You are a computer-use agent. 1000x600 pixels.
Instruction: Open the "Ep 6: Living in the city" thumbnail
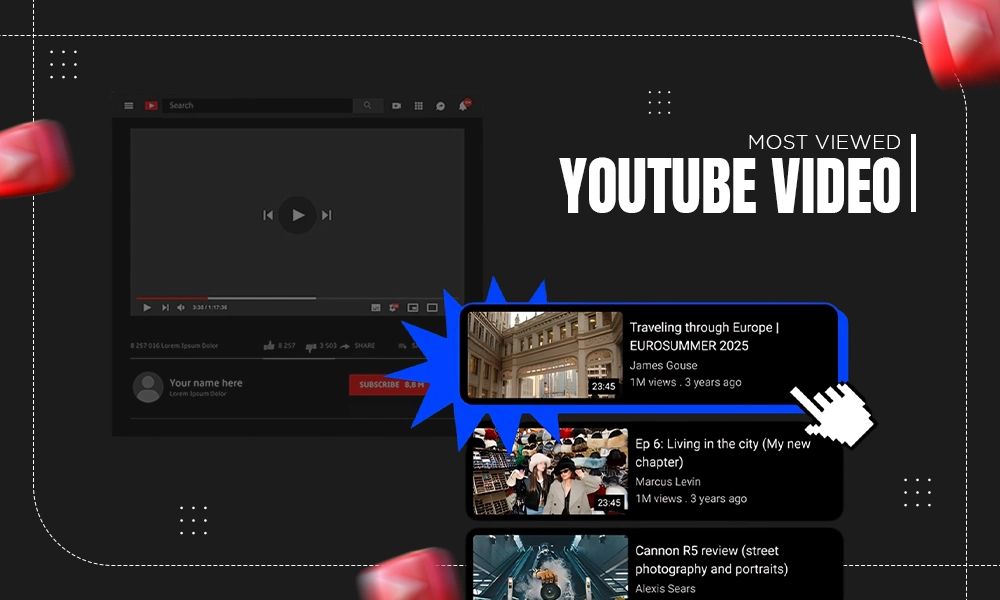tap(550, 471)
